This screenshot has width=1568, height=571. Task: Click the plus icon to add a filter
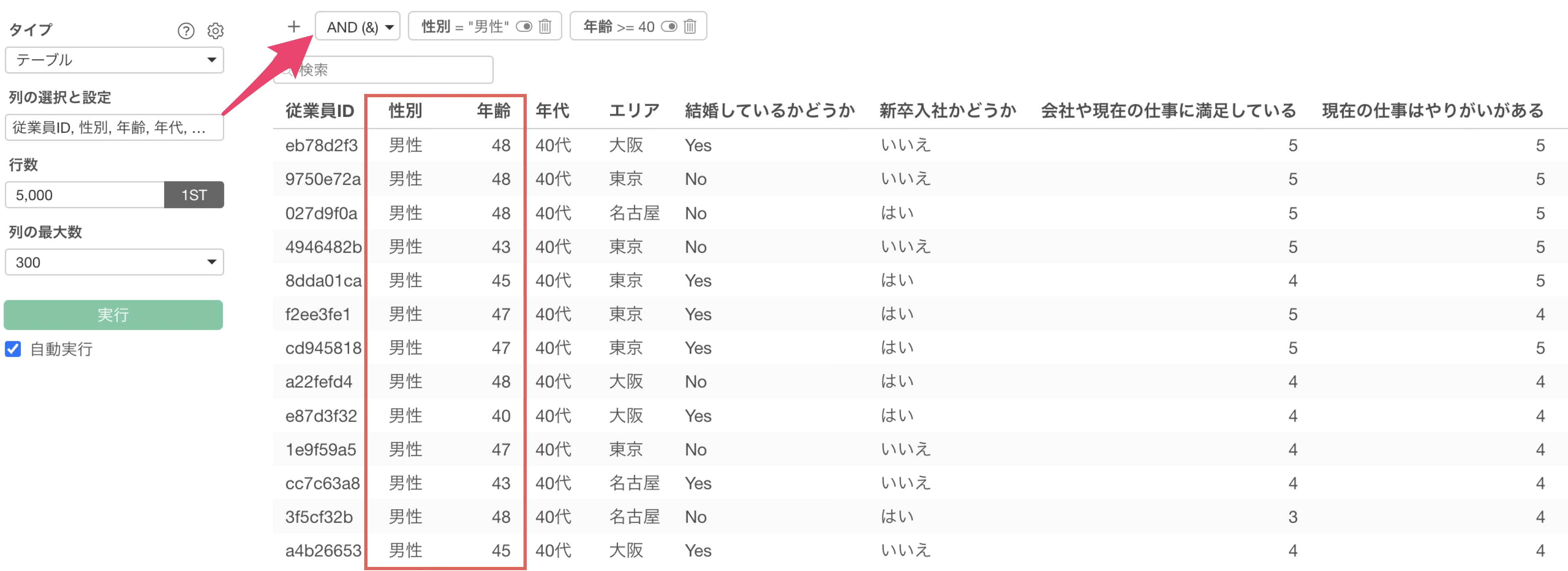point(294,27)
